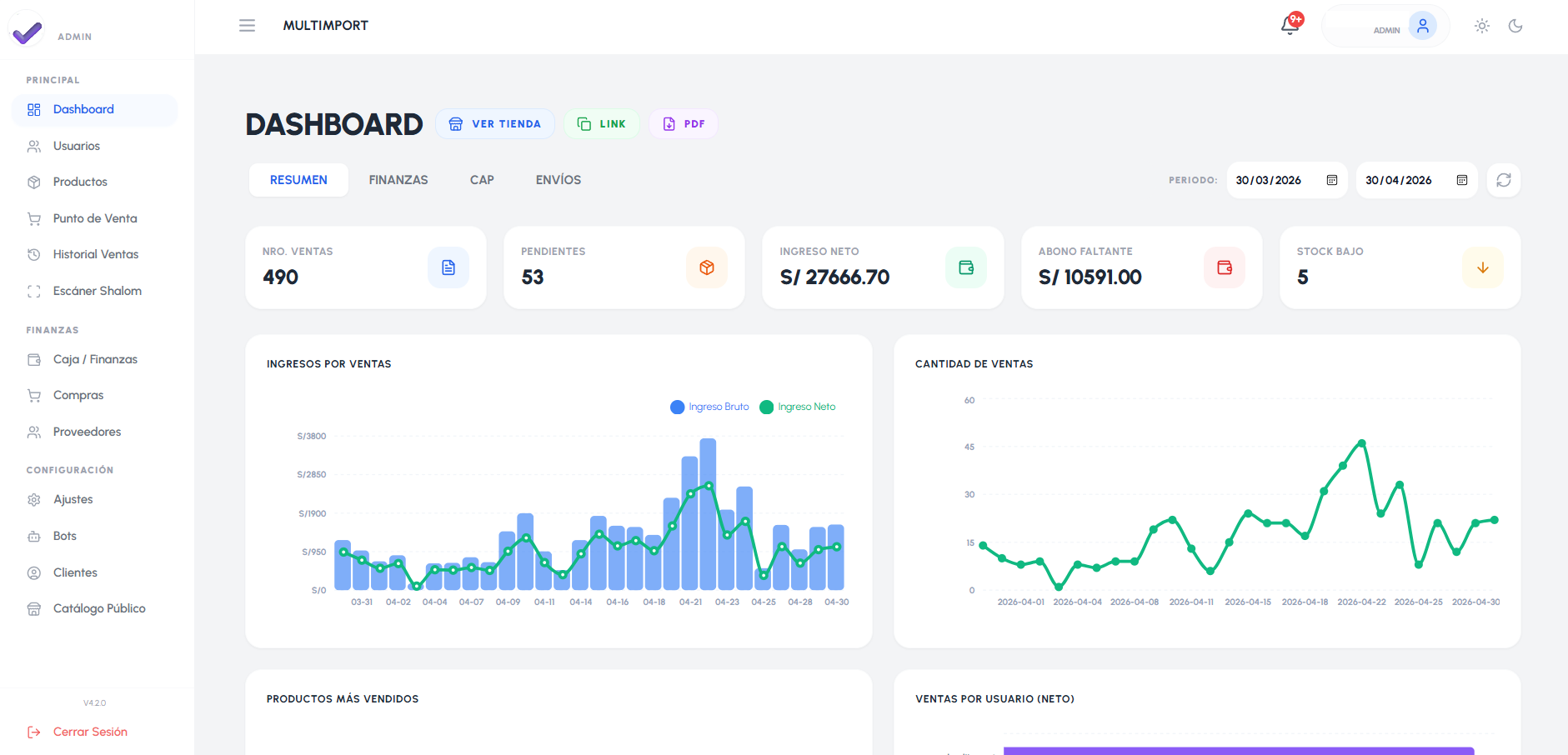The width and height of the screenshot is (1568, 755).
Task: Click the Punto de Venta cart icon
Action: 34,218
